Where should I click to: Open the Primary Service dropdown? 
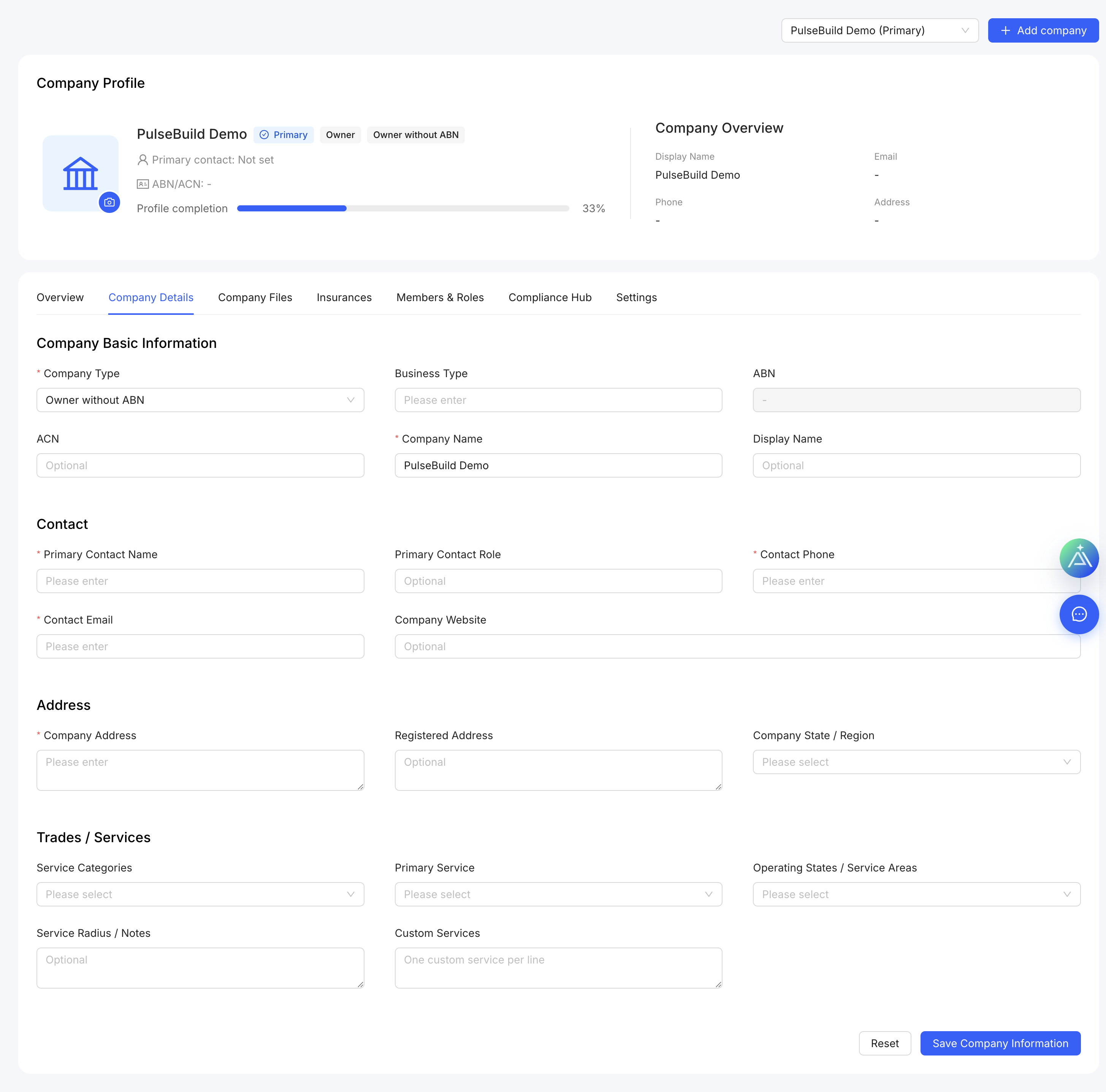(559, 894)
